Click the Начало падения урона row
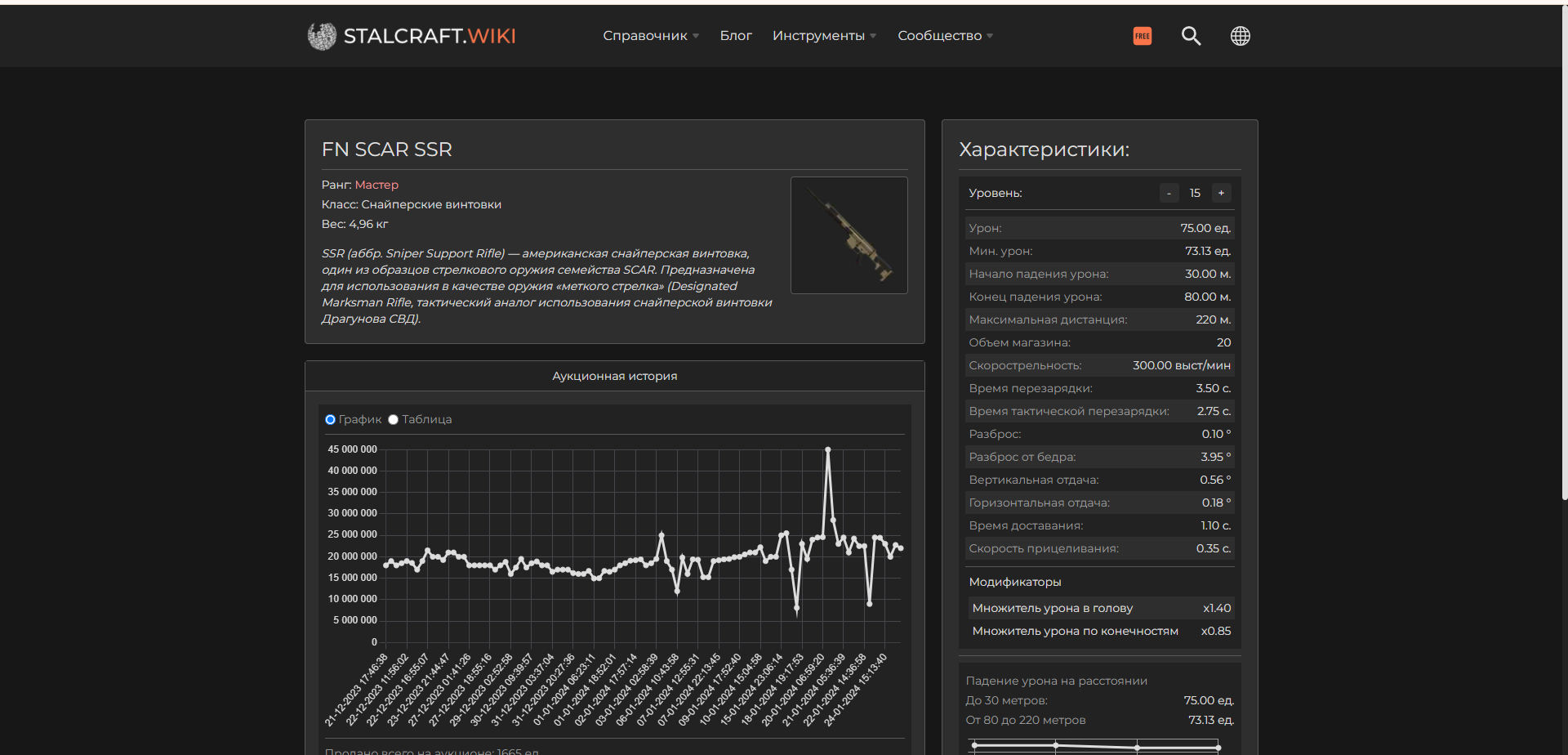1568x755 pixels. pos(1099,274)
